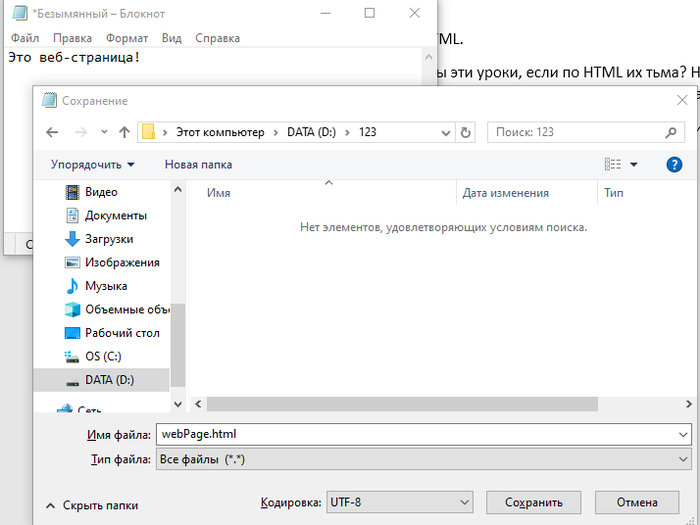Open the Видео folder in sidebar
This screenshot has width=700, height=525.
coord(100,192)
